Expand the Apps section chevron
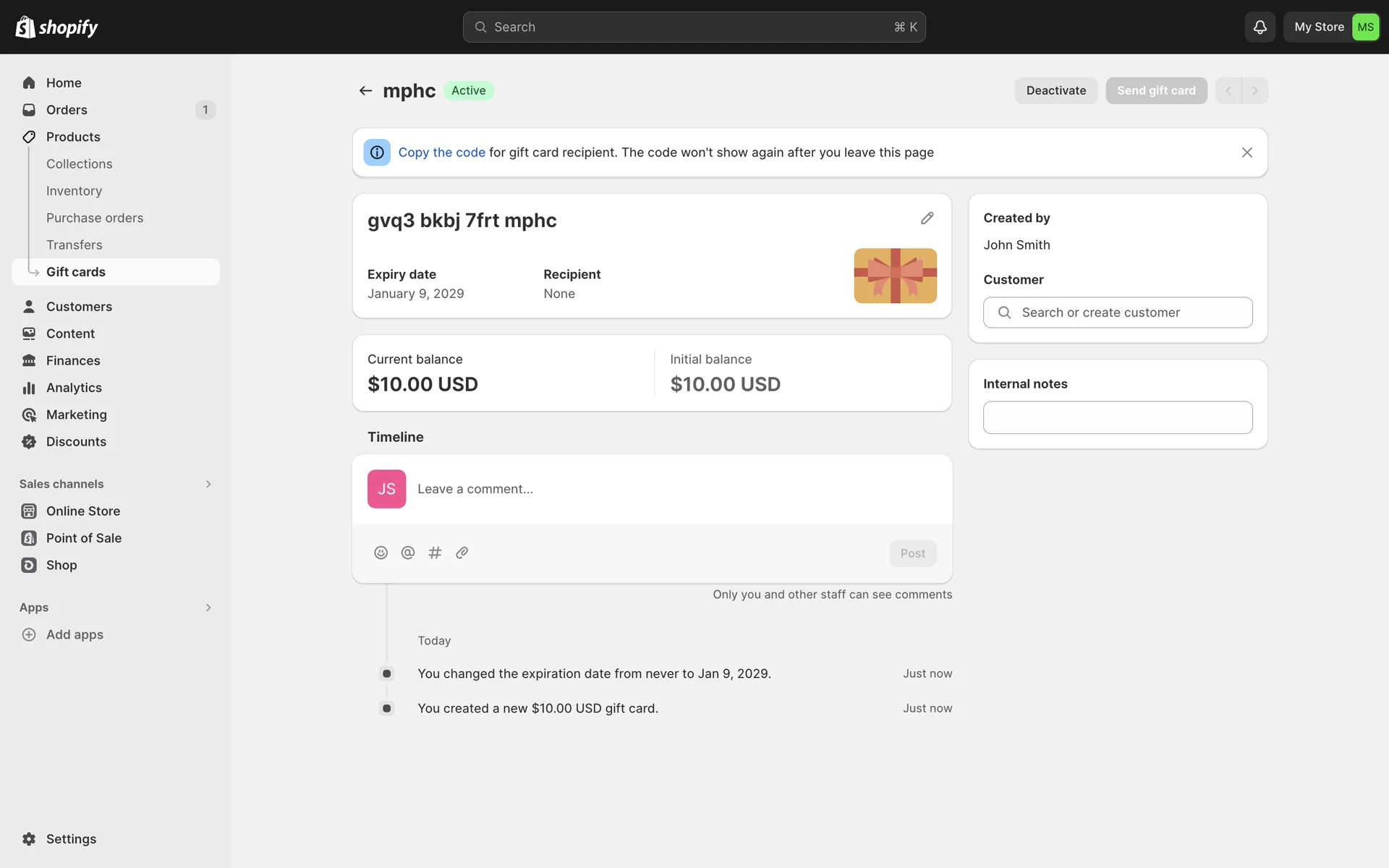 tap(208, 608)
